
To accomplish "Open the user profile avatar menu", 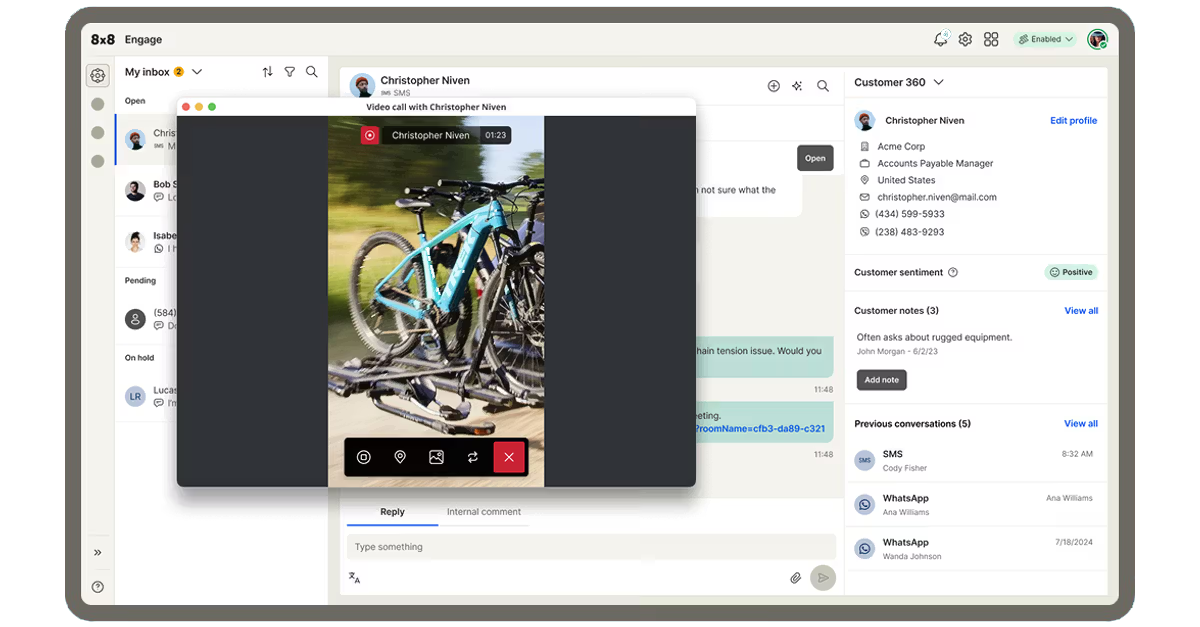I will [1098, 39].
